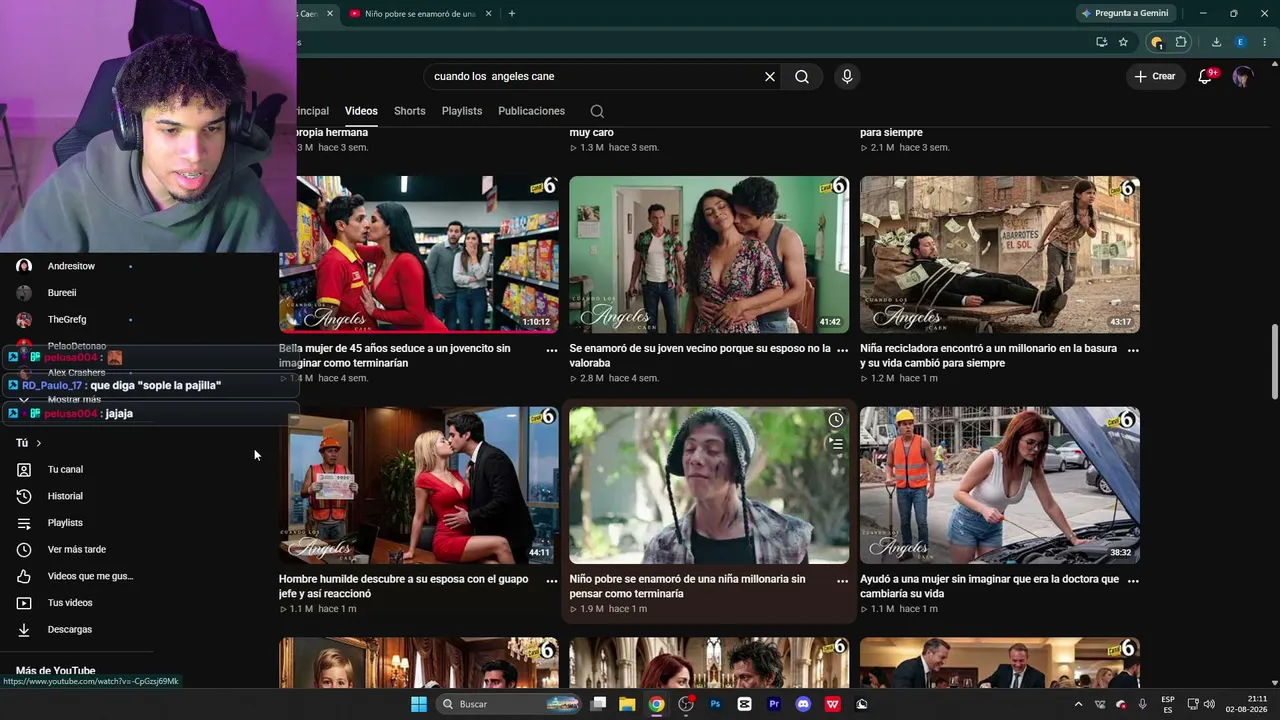Clear the YouTube search query with the X
This screenshot has height=720, width=1280.
pos(770,76)
